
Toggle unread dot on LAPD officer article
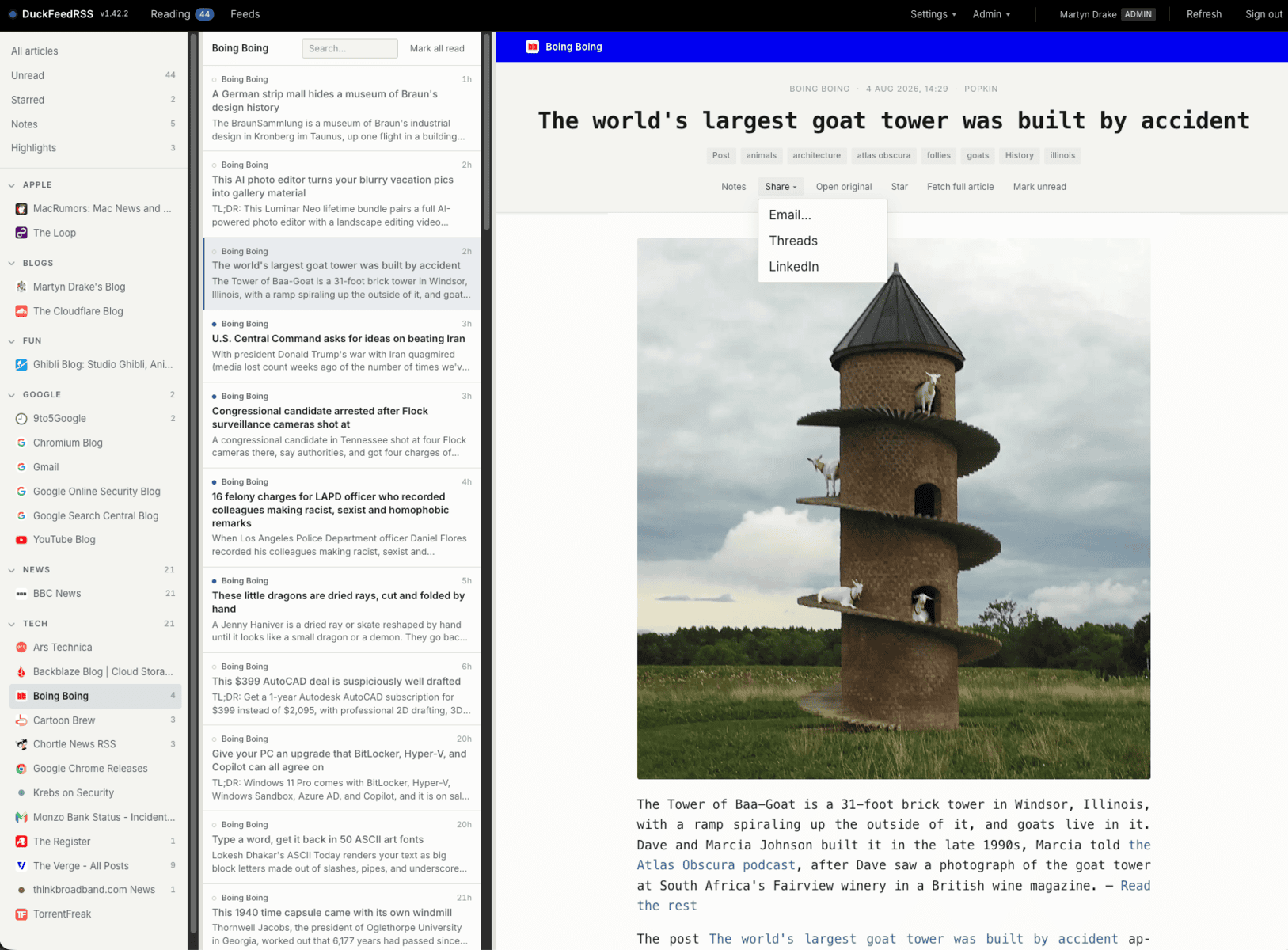pos(215,482)
